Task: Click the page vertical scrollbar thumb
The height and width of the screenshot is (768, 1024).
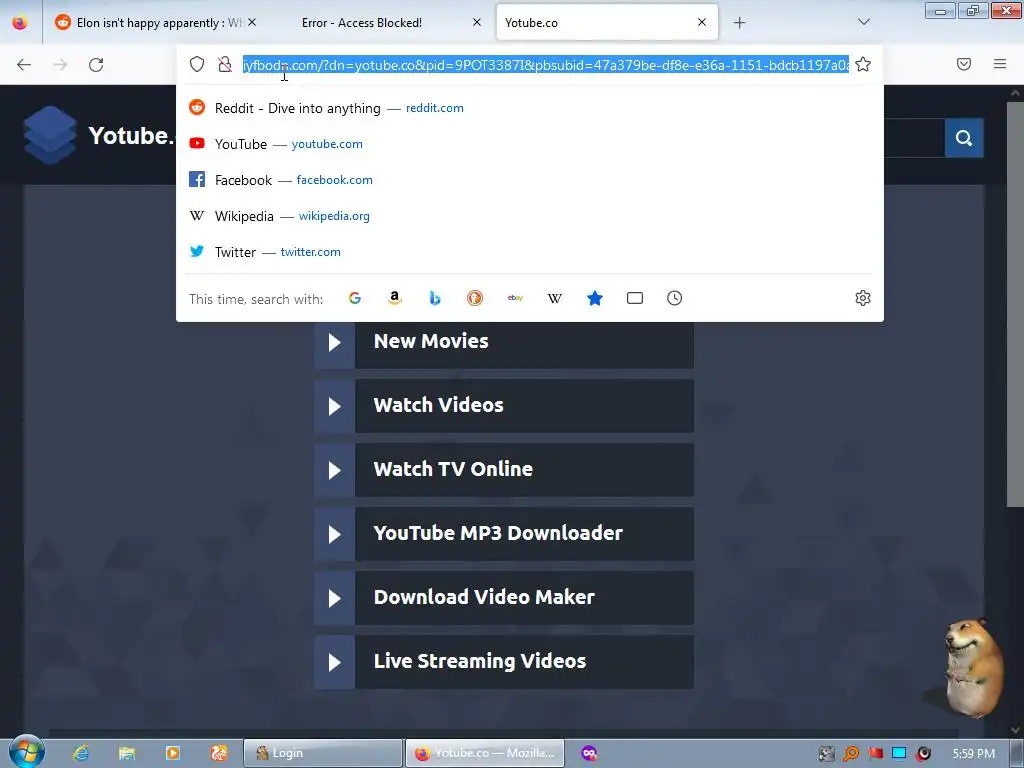Action: [1015, 304]
